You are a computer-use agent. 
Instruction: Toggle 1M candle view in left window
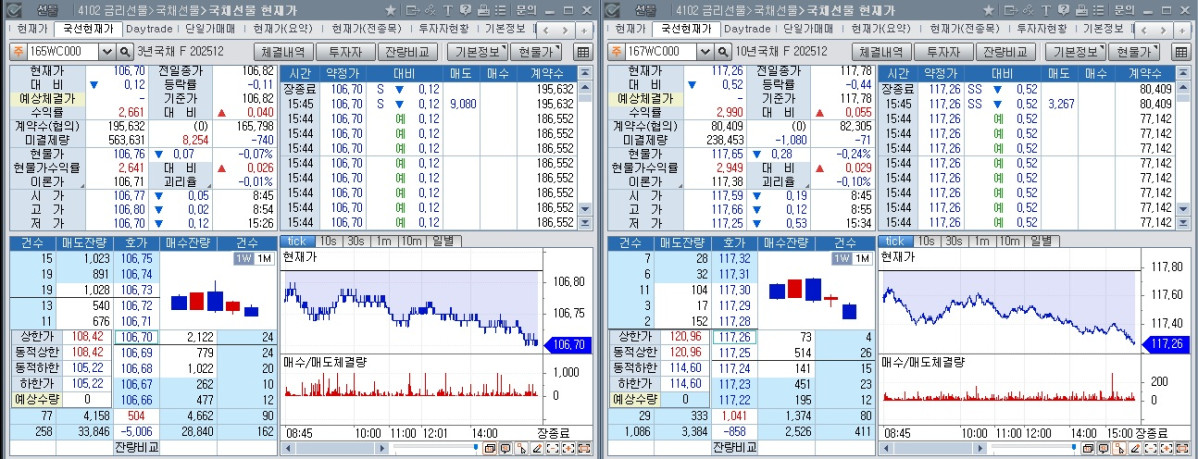pyautogui.click(x=262, y=259)
